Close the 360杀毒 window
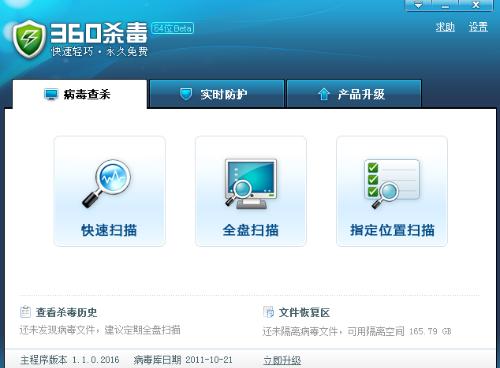Image resolution: width=500 pixels, height=368 pixels. 476,5
